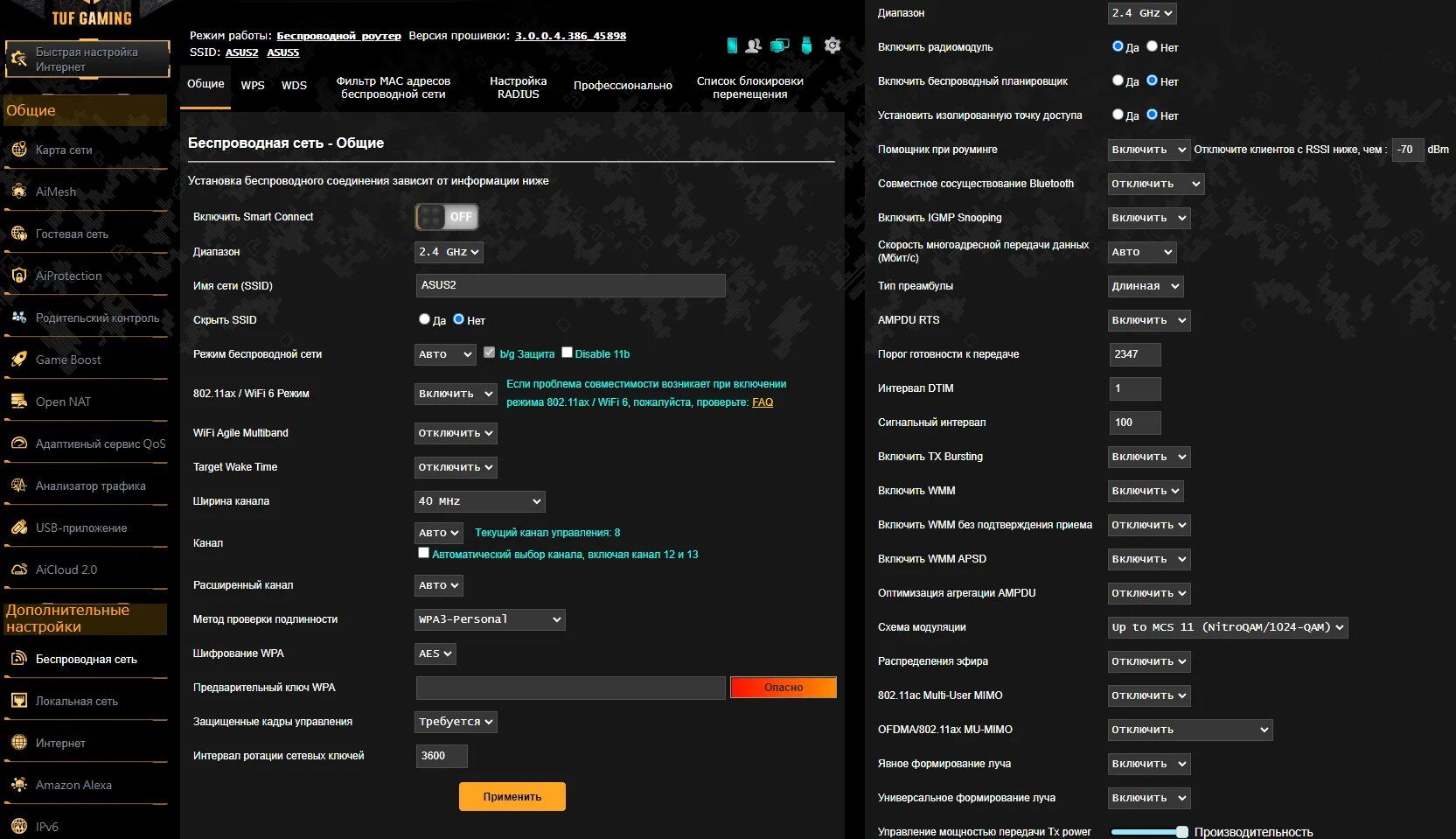Viewport: 1456px width, 839px height.
Task: Open the connected clients monitors icon
Action: pyautogui.click(x=780, y=45)
